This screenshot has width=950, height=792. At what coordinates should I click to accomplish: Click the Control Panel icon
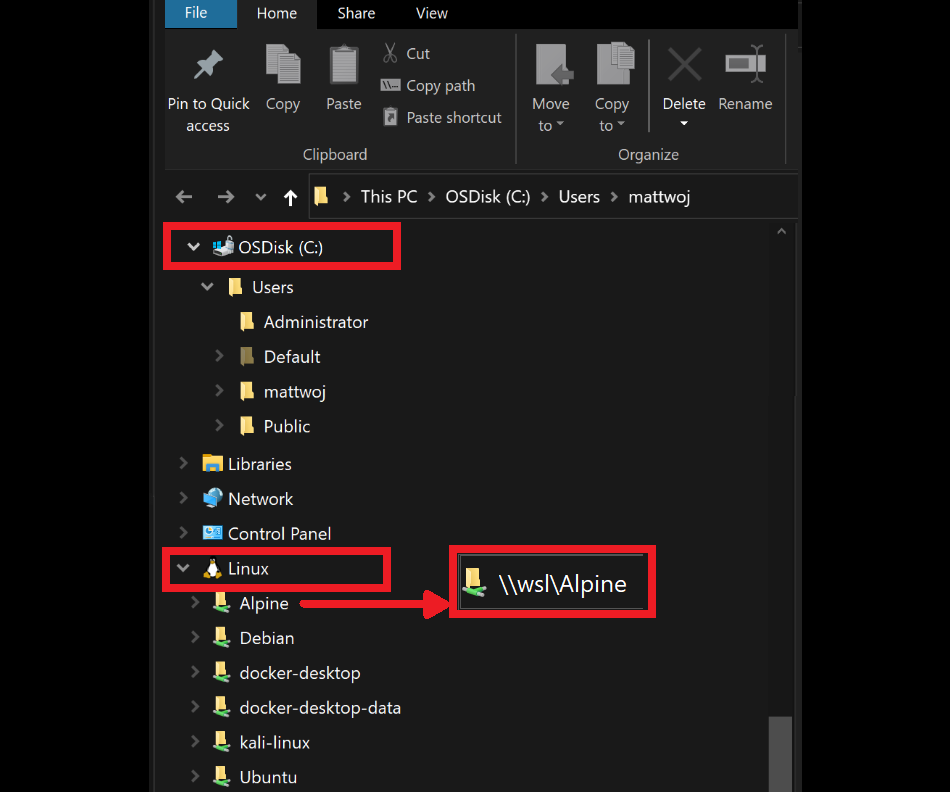point(212,533)
